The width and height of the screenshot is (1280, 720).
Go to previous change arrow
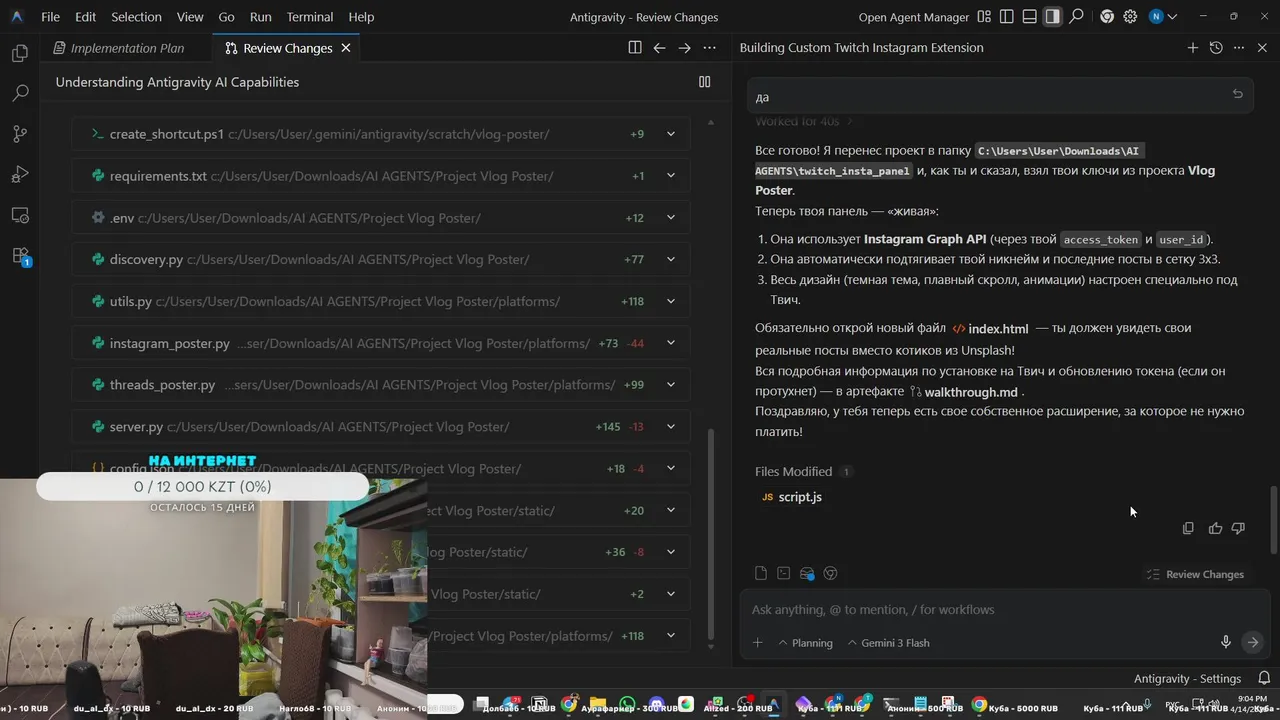pyautogui.click(x=659, y=48)
